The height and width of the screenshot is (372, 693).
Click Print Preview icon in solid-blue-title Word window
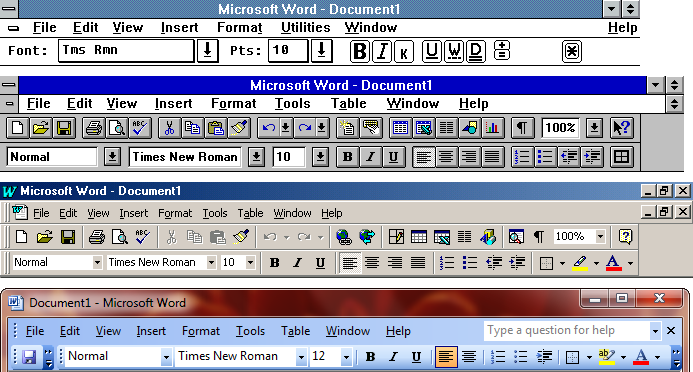(x=117, y=128)
